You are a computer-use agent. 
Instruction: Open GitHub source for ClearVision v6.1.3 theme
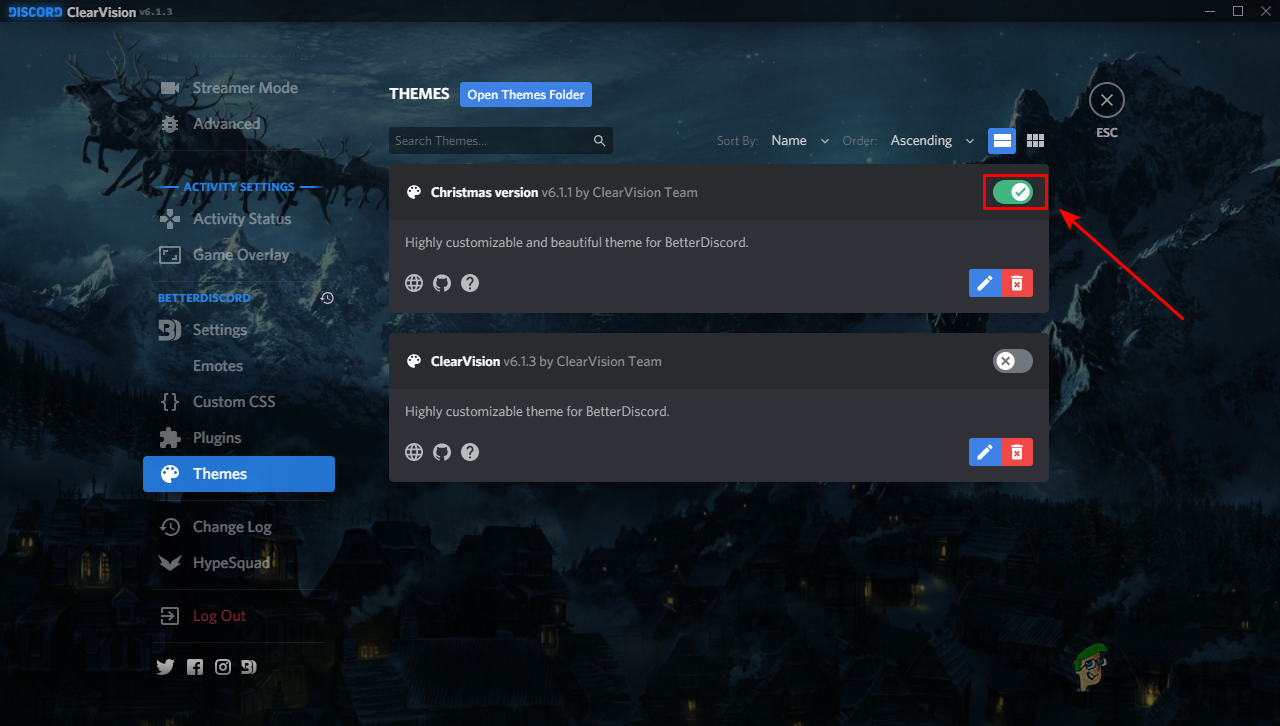click(442, 452)
